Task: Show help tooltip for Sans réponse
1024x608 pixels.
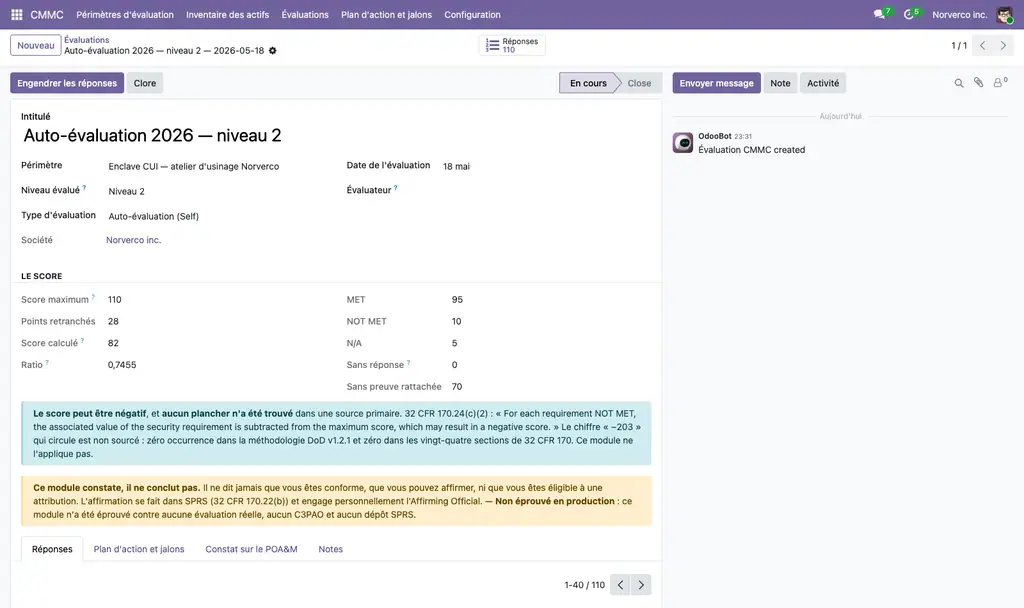Action: (409, 362)
